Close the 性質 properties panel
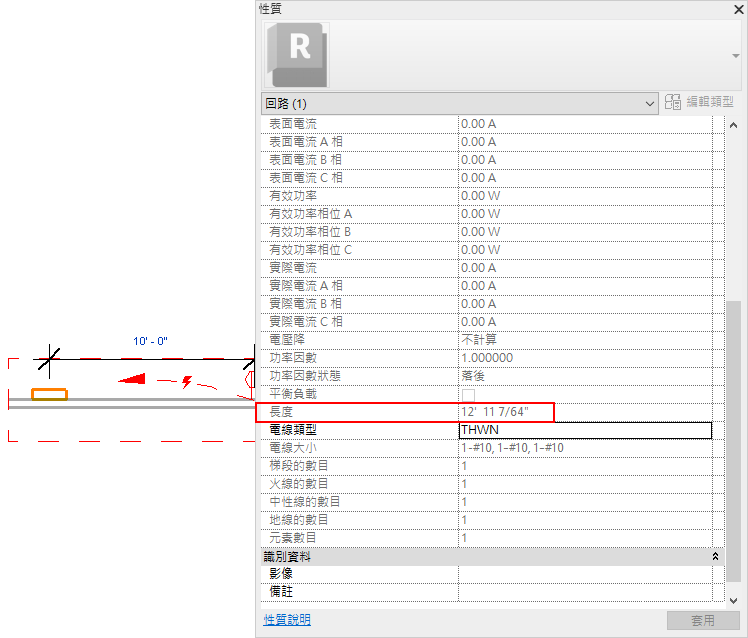748x638 pixels. 738,9
